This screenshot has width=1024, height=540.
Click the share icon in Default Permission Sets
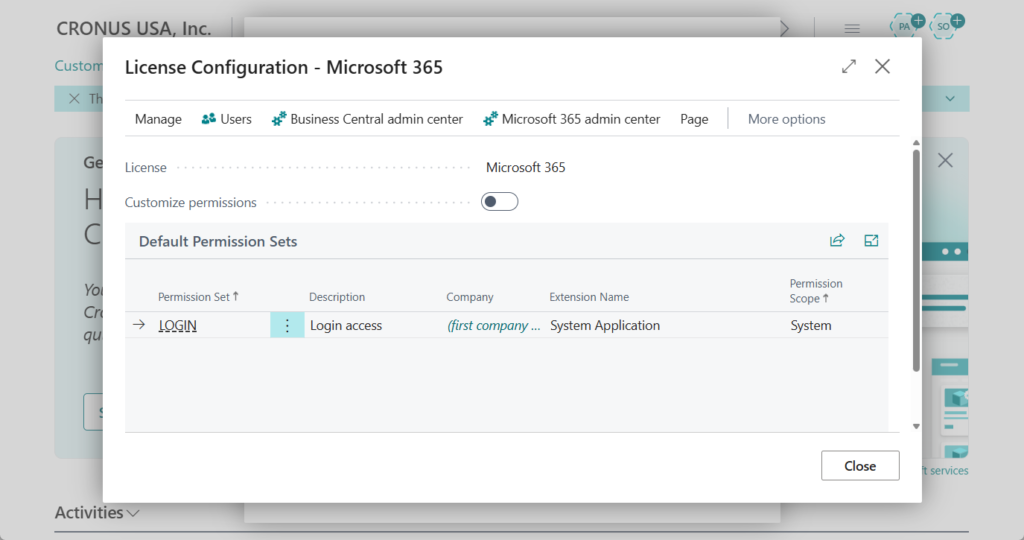point(837,241)
